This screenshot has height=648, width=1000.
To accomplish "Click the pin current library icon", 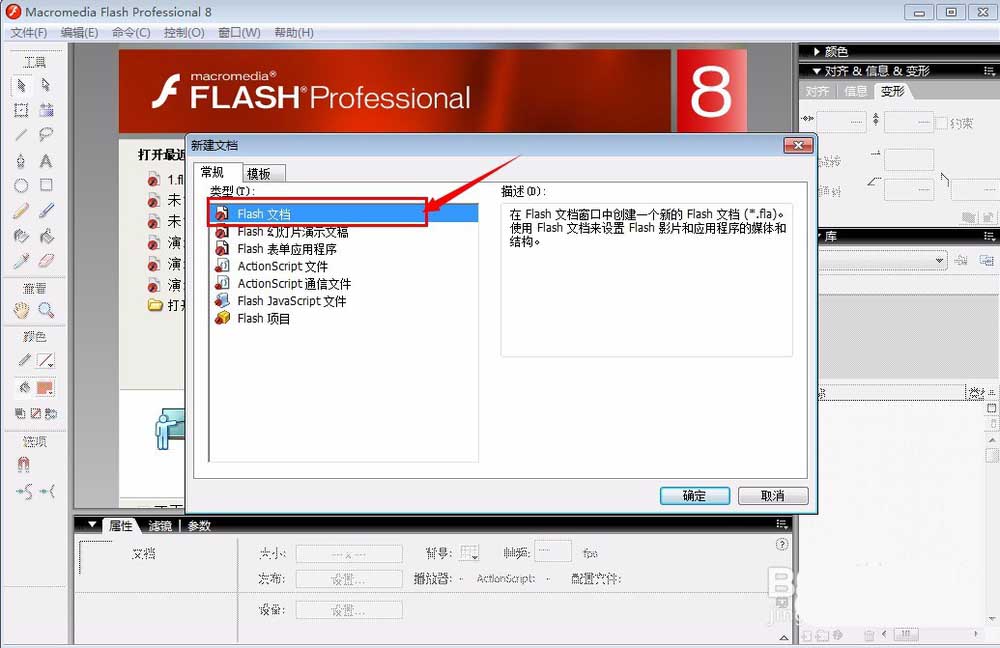I will (x=962, y=260).
